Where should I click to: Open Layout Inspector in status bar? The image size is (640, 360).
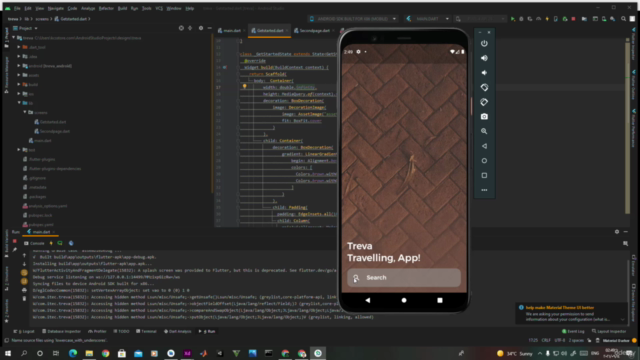click(609, 331)
